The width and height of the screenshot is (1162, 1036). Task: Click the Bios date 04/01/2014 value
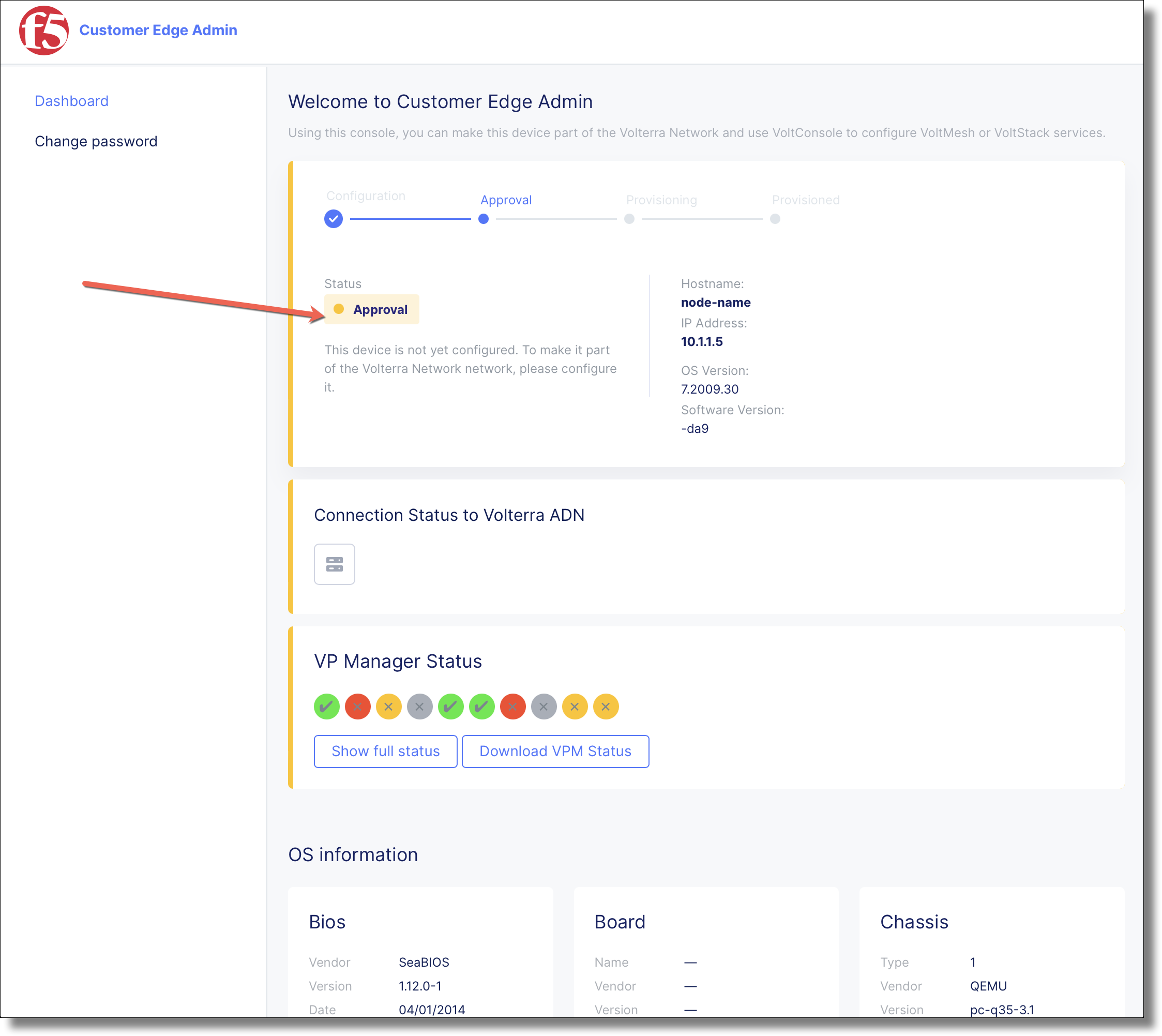[x=432, y=1010]
